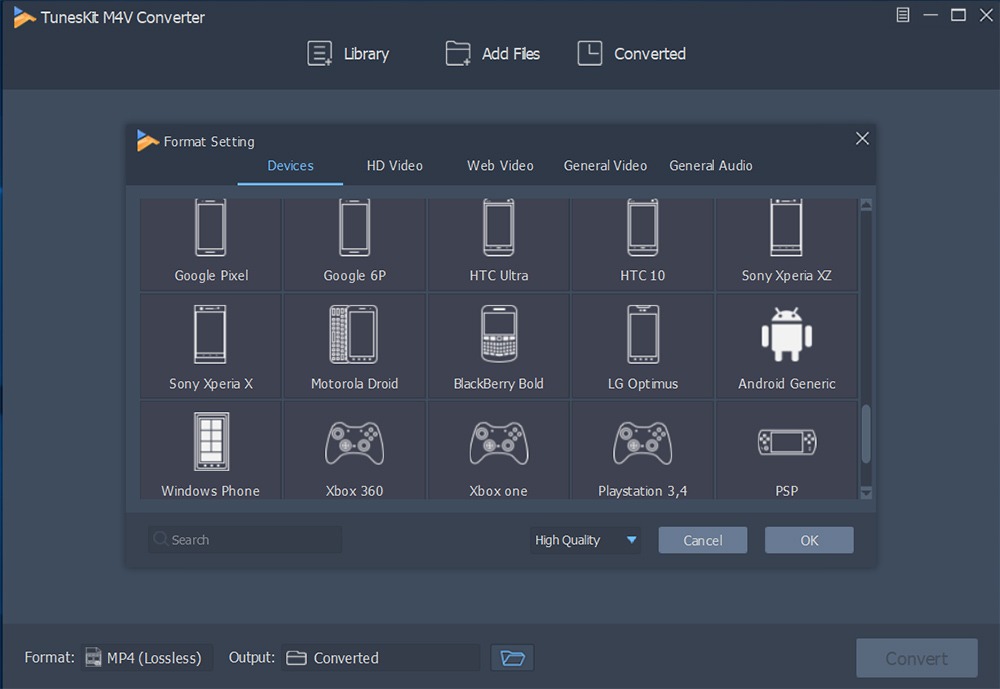Choose the Sony Xperia XZ preset
This screenshot has width=1000, height=689.
click(x=786, y=244)
